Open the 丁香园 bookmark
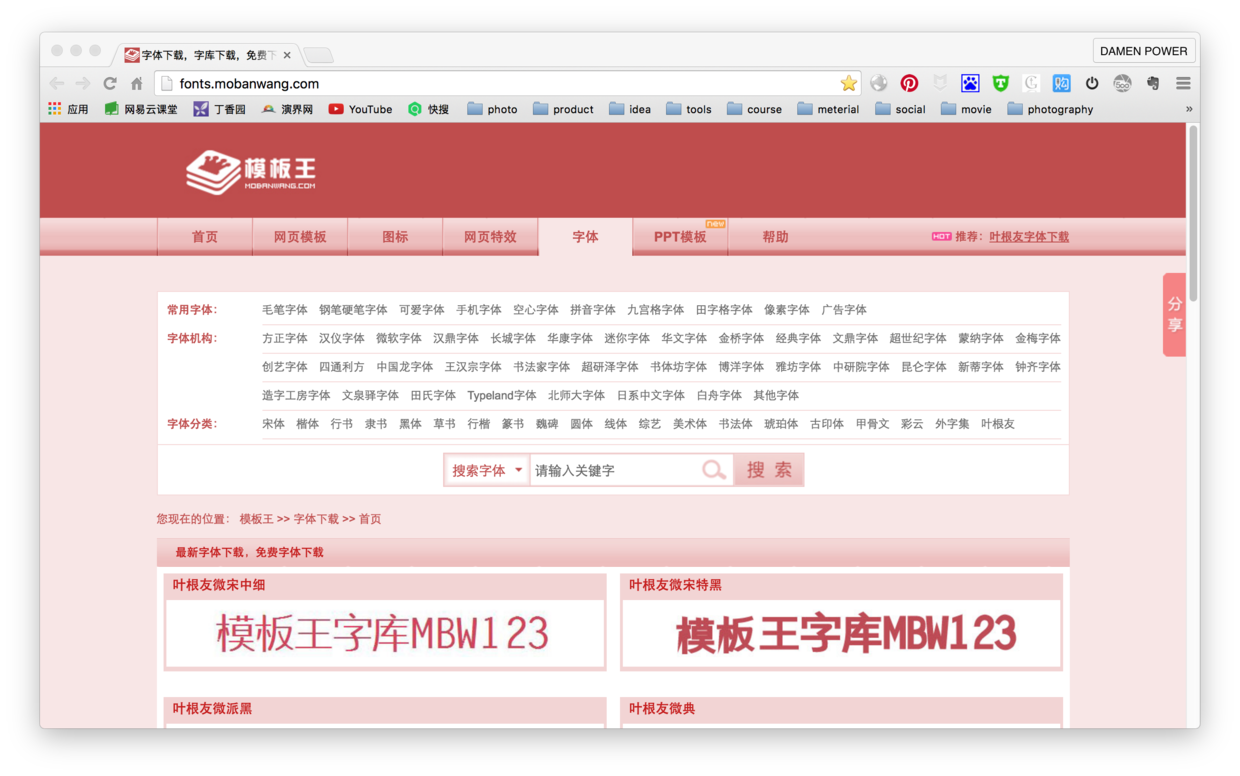 [x=219, y=109]
